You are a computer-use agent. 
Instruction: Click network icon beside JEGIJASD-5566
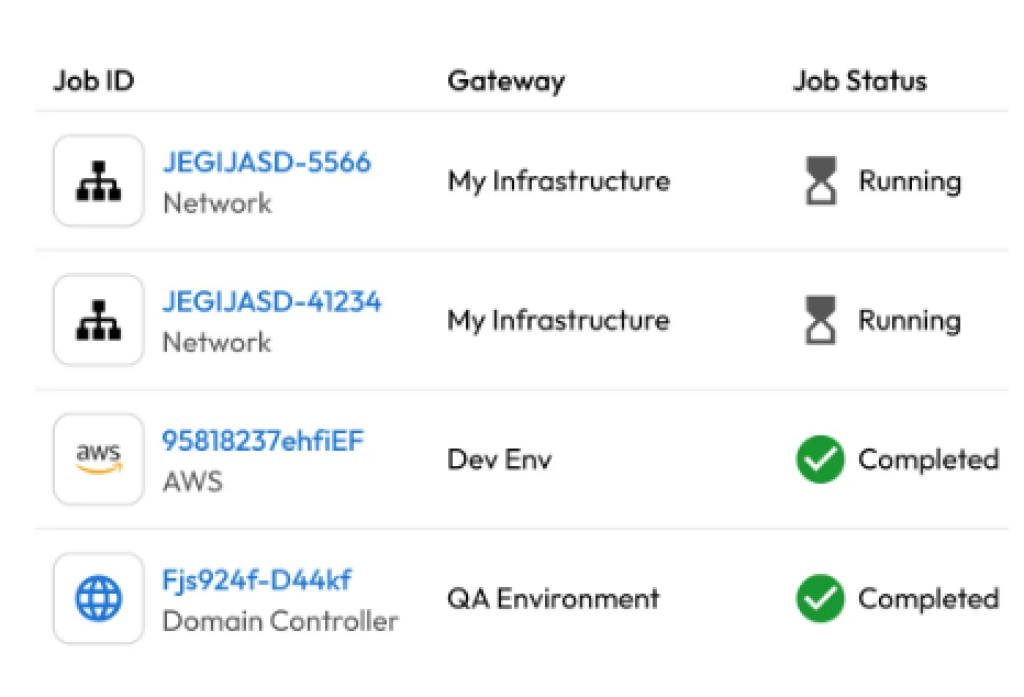[98, 181]
